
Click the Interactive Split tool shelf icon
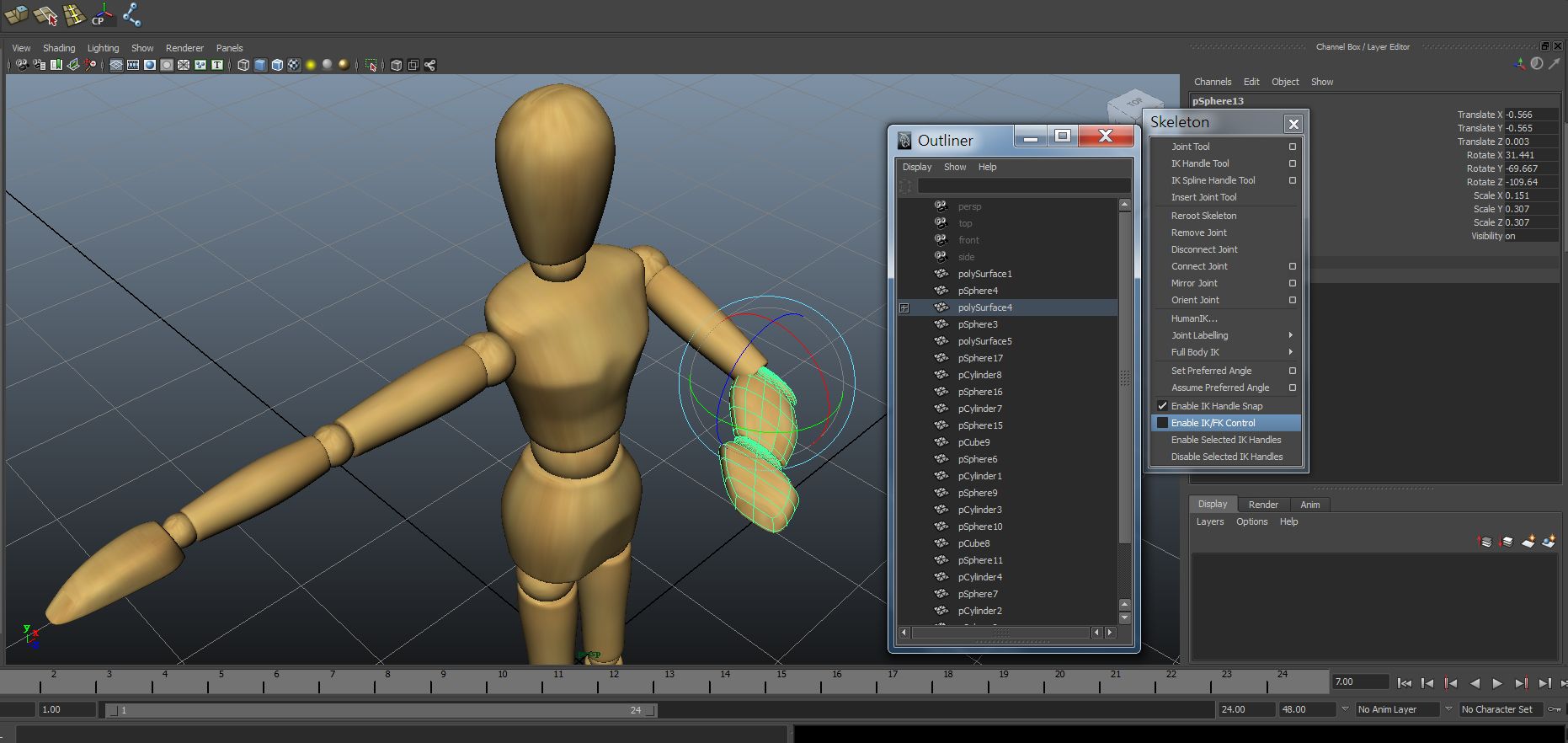click(74, 14)
